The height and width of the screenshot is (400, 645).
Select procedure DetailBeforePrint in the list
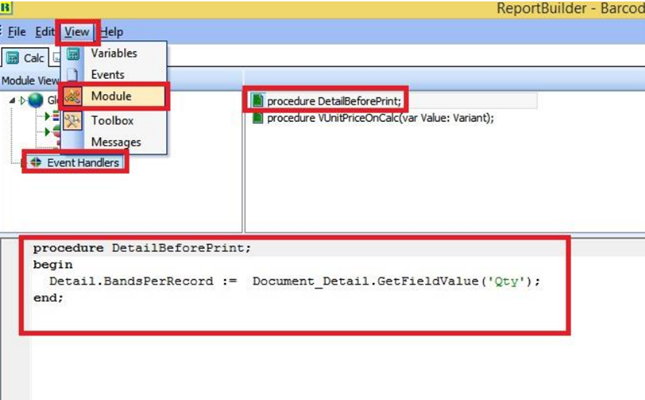(x=334, y=101)
